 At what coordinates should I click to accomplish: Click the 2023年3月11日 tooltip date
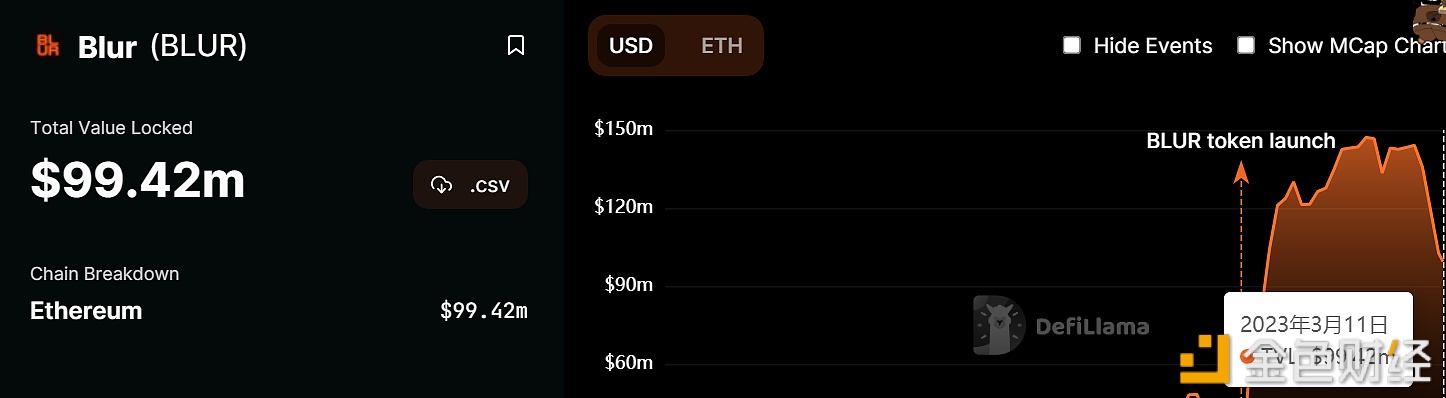point(1314,324)
